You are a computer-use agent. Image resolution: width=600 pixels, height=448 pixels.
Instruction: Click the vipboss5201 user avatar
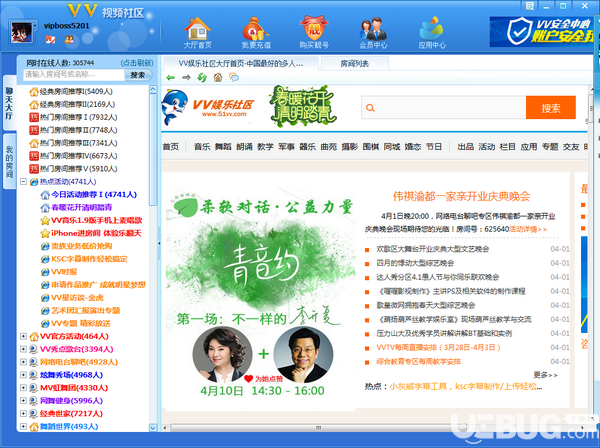pos(21,32)
